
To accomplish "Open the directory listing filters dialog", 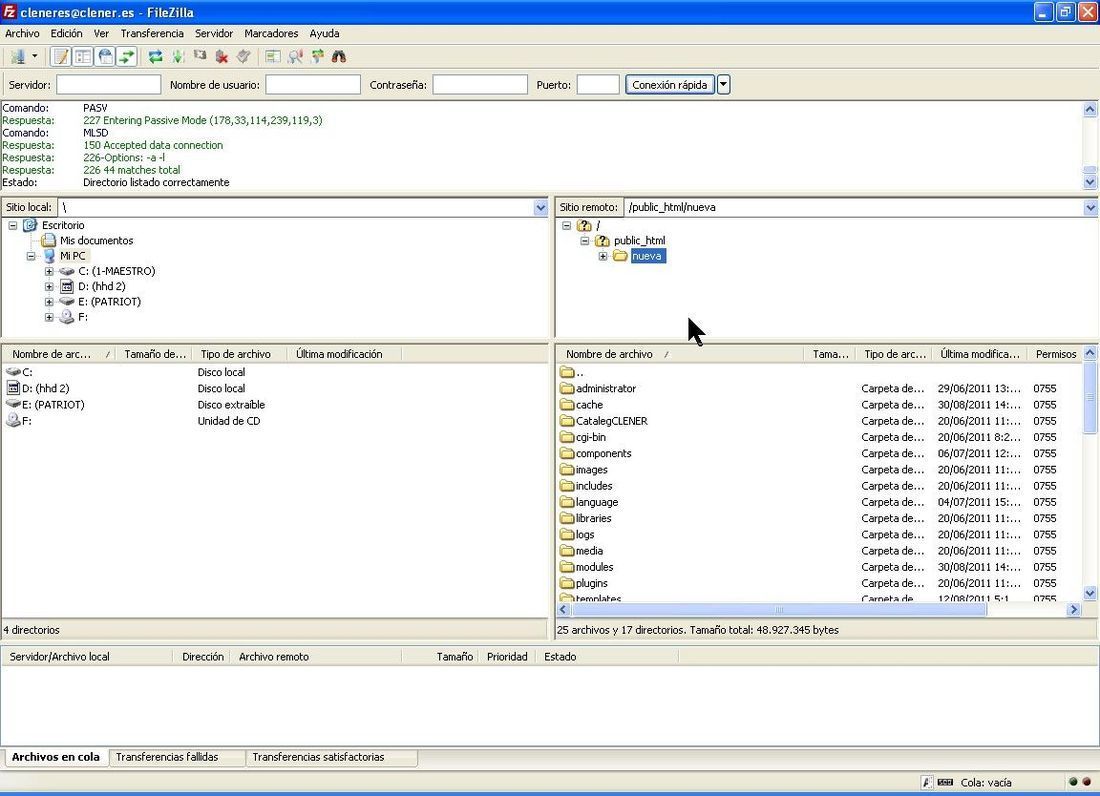I will point(273,57).
